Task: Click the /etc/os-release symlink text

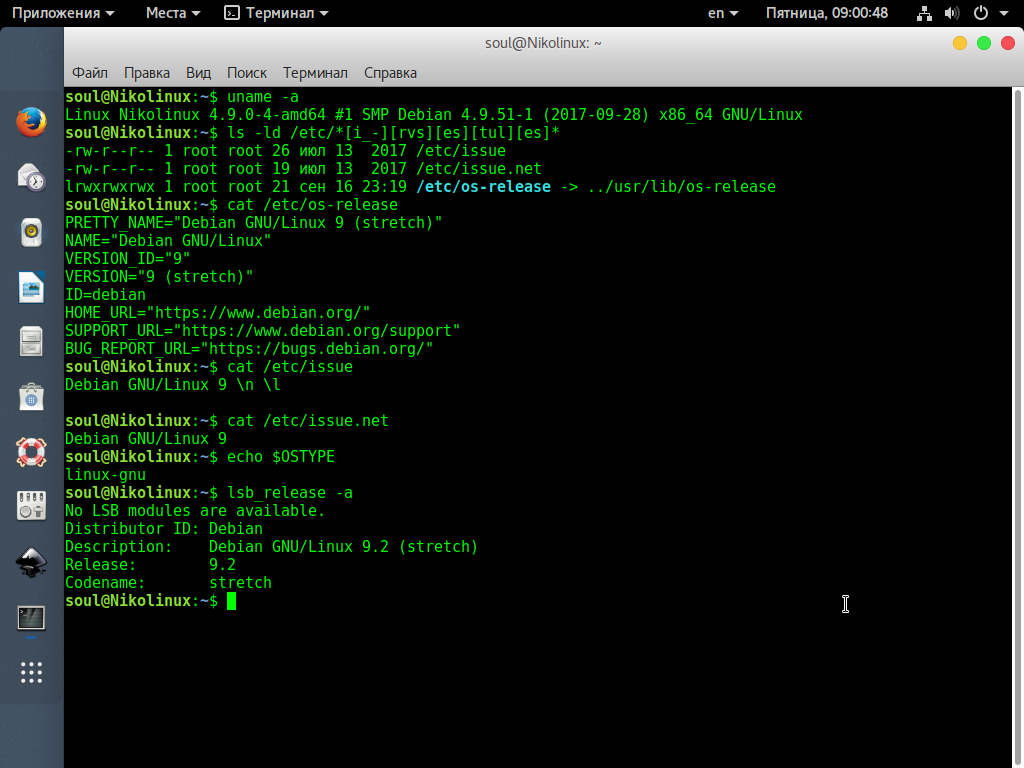Action: pyautogui.click(x=483, y=187)
